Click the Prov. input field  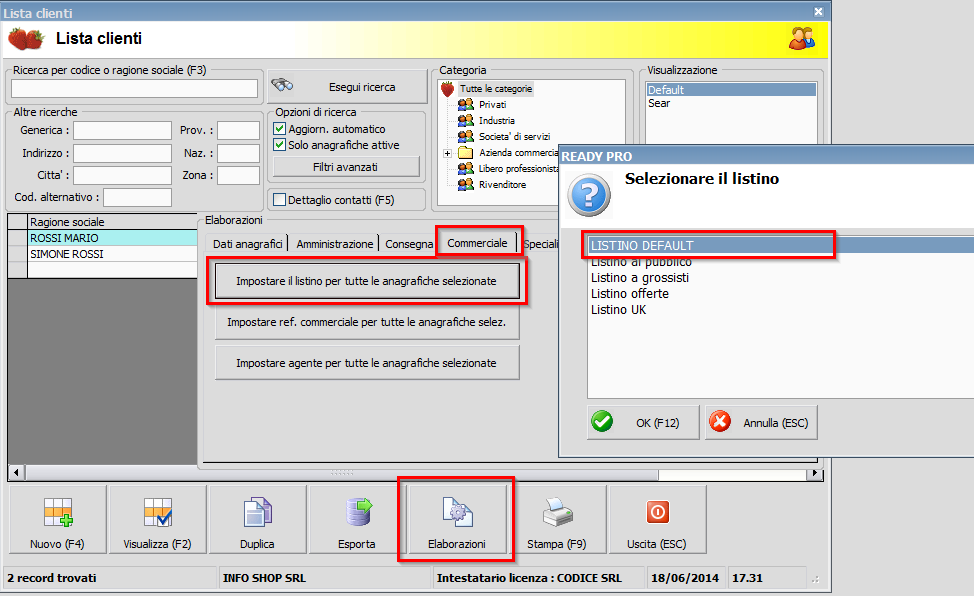(x=238, y=131)
